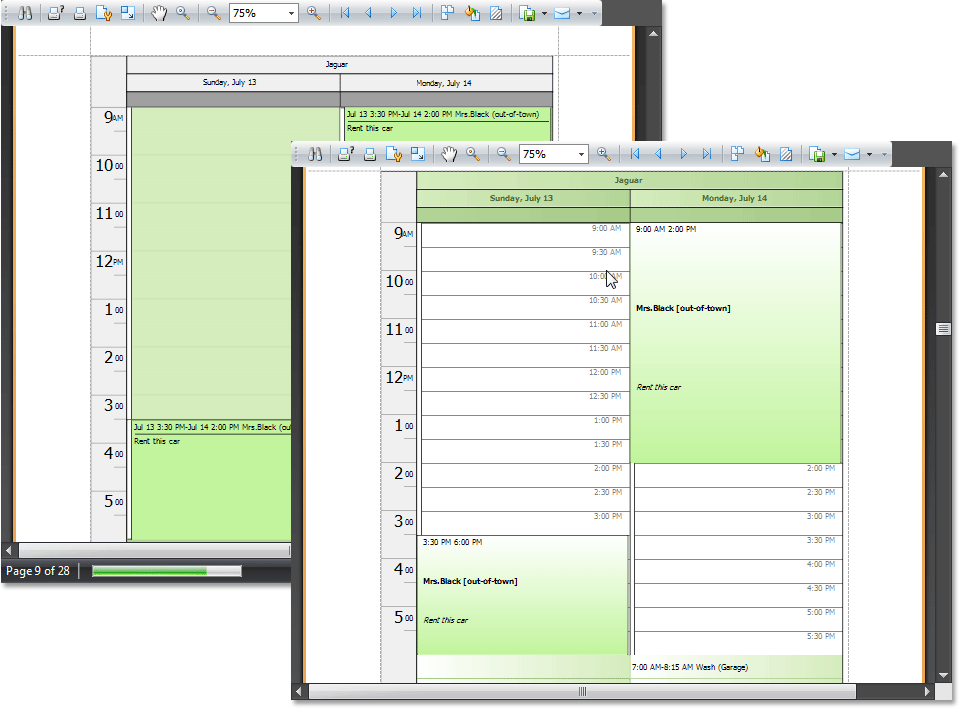The image size is (960, 709).
Task: Click '3:30 PM 6:00 PM' appointment in front window
Action: coord(523,595)
